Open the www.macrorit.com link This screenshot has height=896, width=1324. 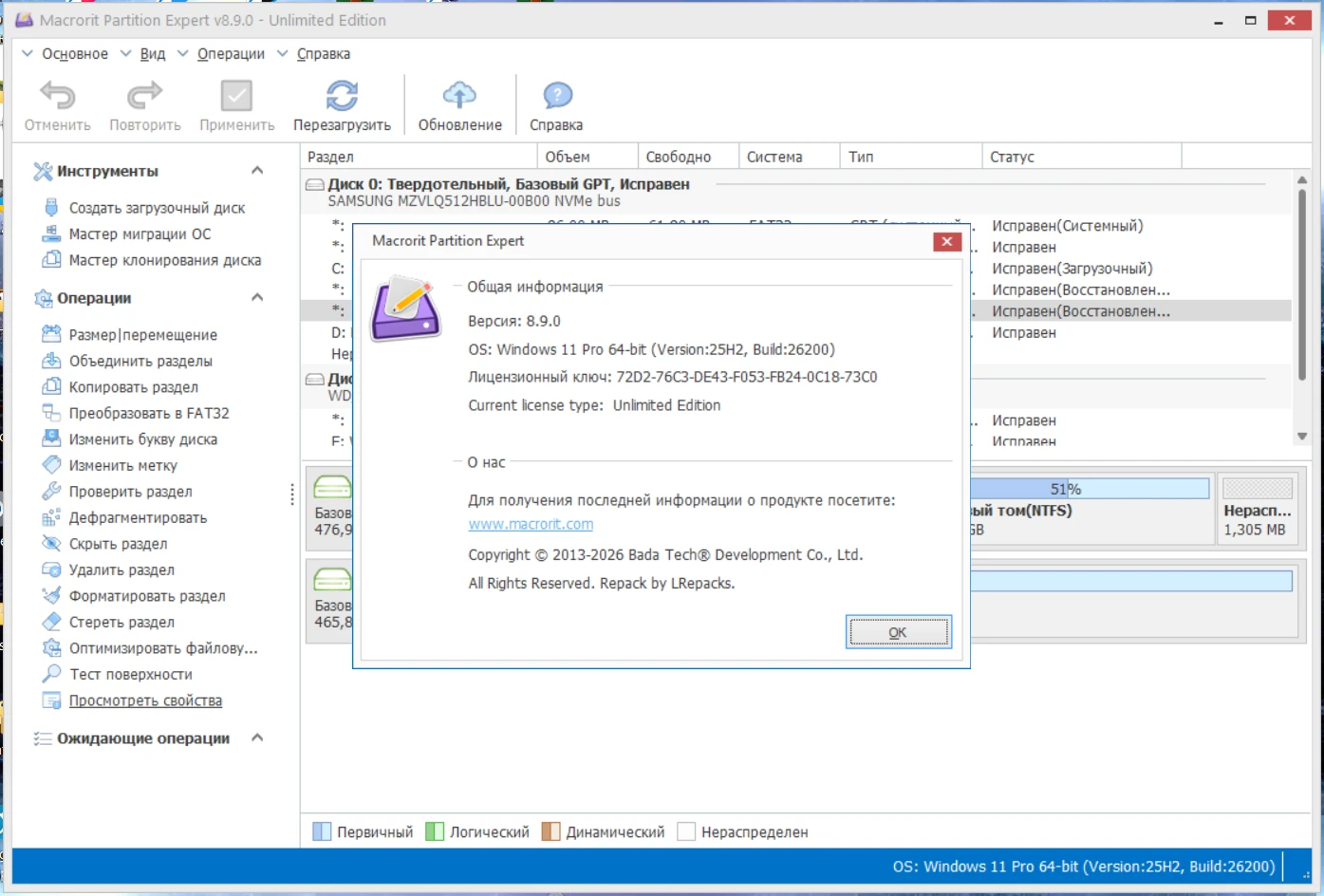point(531,525)
